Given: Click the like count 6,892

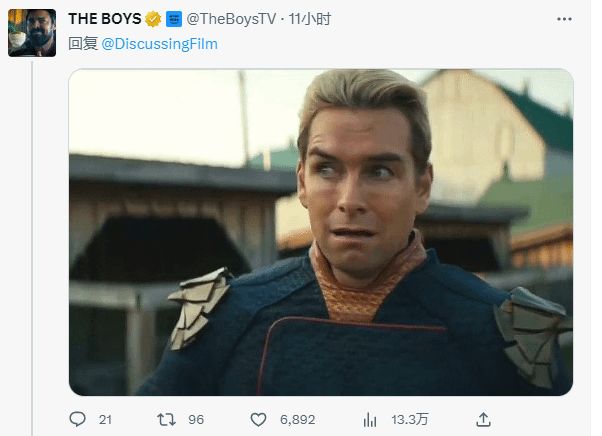Looking at the screenshot, I should click(x=296, y=419).
